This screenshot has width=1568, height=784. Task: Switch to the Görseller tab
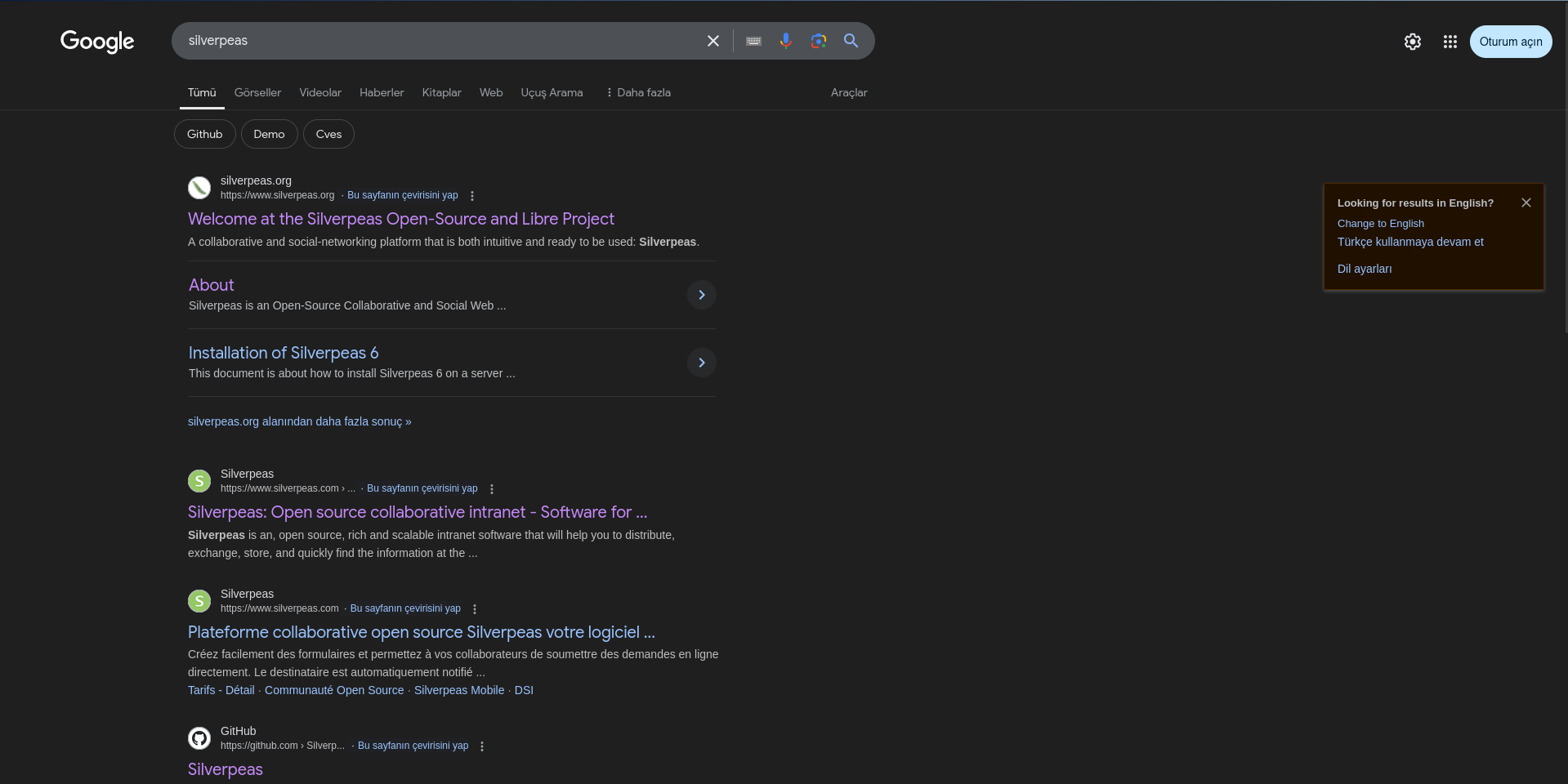pos(257,93)
